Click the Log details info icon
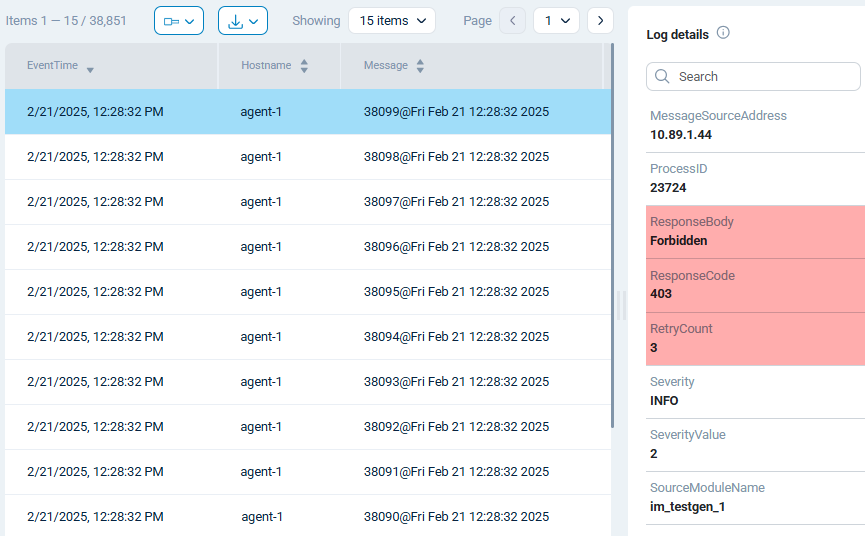The image size is (865, 536). tap(723, 33)
